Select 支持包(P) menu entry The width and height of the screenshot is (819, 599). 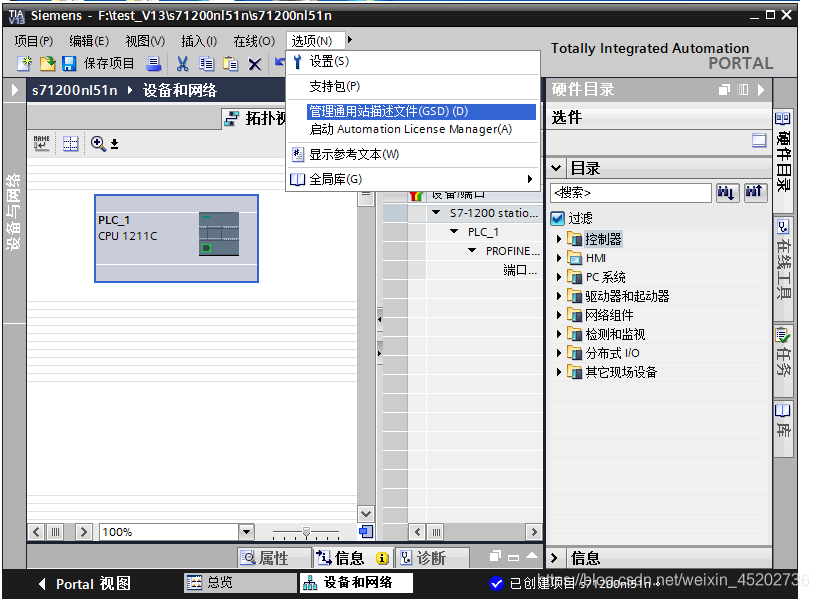pyautogui.click(x=413, y=86)
